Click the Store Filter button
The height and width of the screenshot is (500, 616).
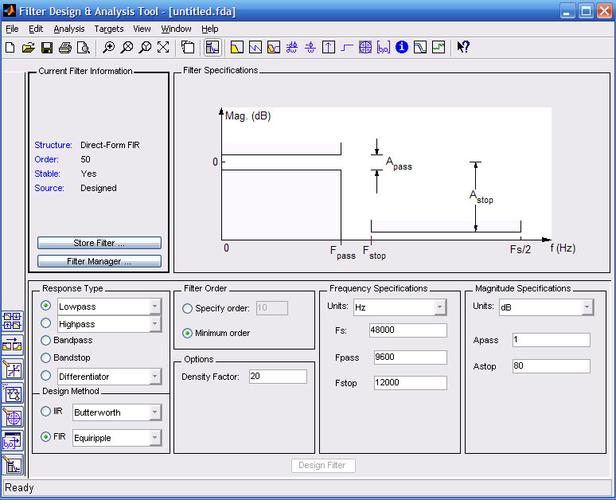point(99,243)
